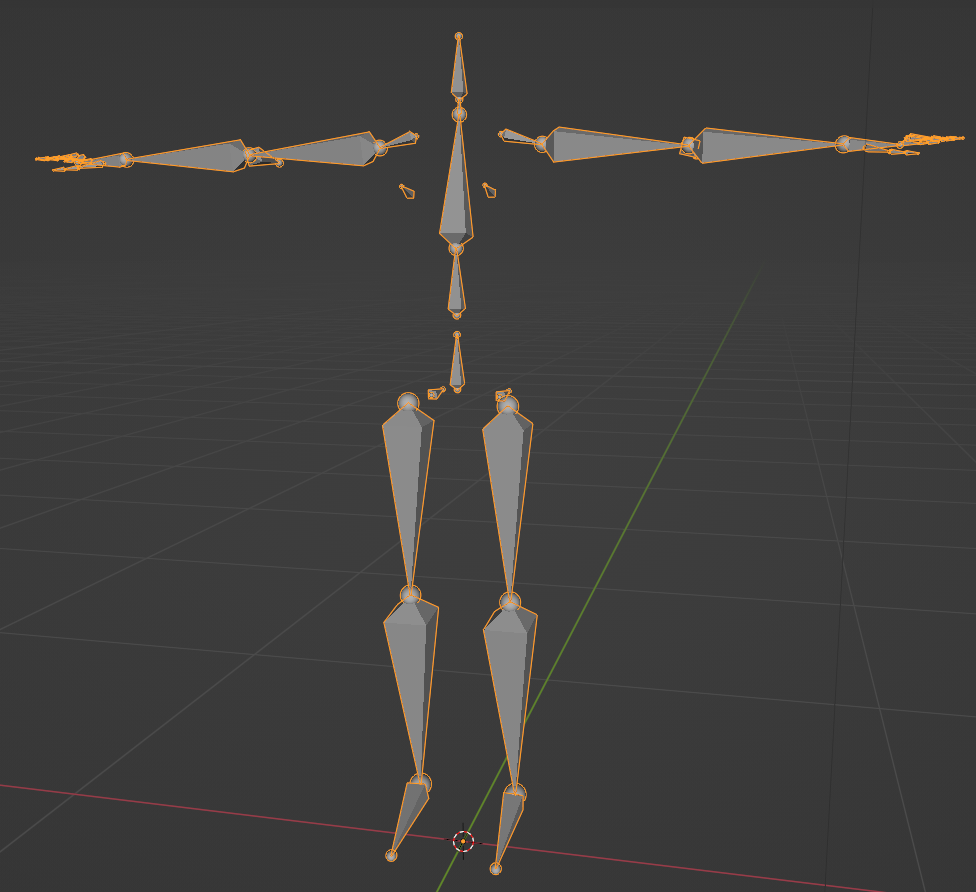Image resolution: width=976 pixels, height=892 pixels.
Task: Select the screen-left forearm bone
Action: [x=187, y=156]
